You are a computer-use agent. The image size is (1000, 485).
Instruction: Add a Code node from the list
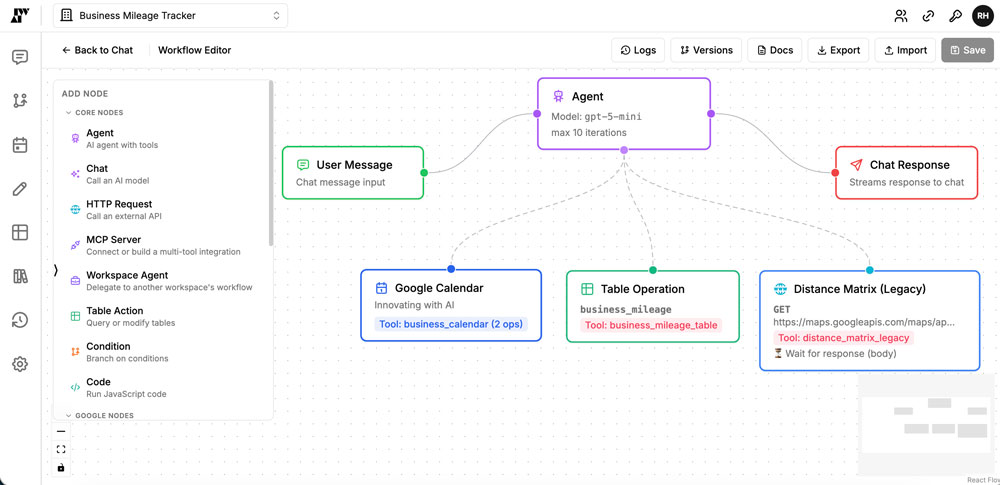click(165, 387)
